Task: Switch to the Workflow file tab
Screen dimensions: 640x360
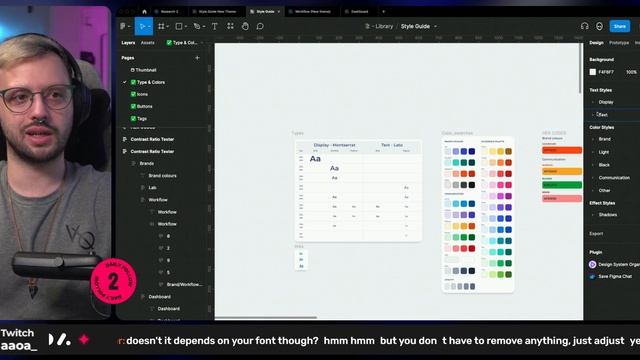Action: (x=310, y=11)
